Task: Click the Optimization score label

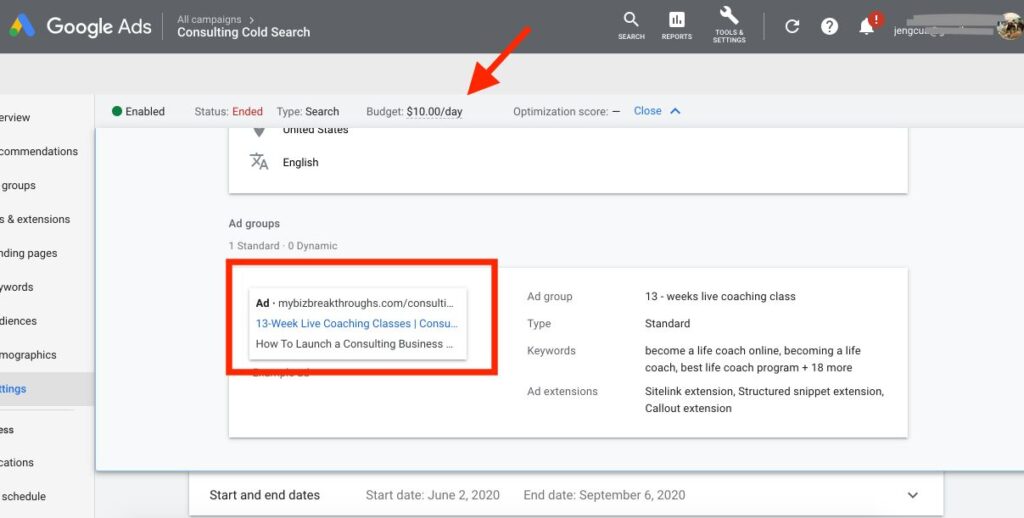Action: [x=560, y=112]
